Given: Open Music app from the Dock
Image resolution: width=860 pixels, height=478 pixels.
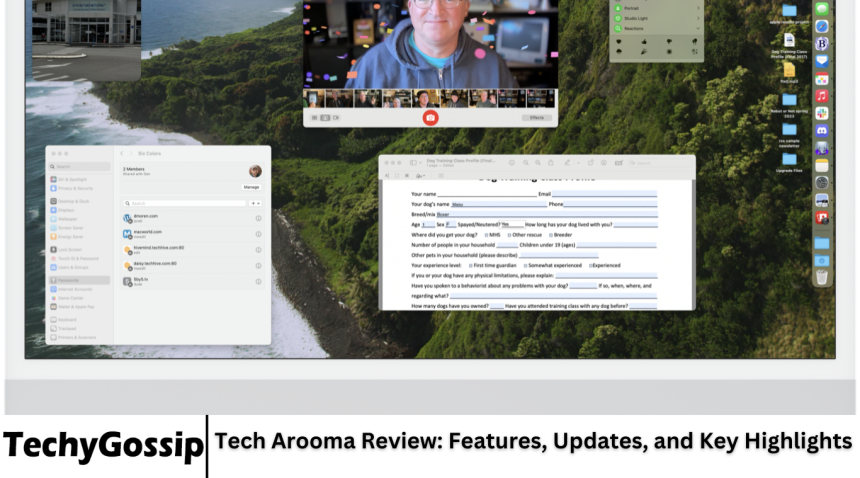Looking at the screenshot, I should point(822,96).
